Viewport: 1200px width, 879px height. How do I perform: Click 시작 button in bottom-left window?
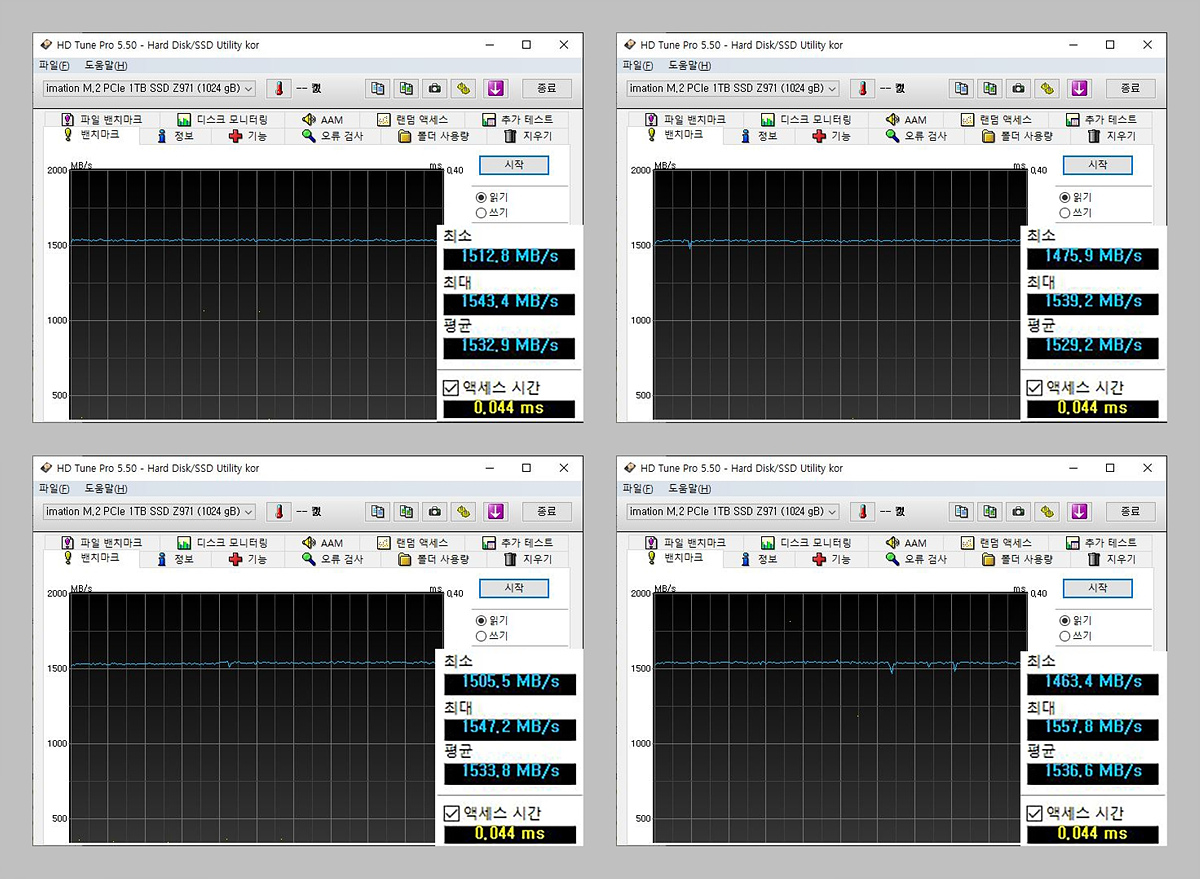pyautogui.click(x=513, y=588)
